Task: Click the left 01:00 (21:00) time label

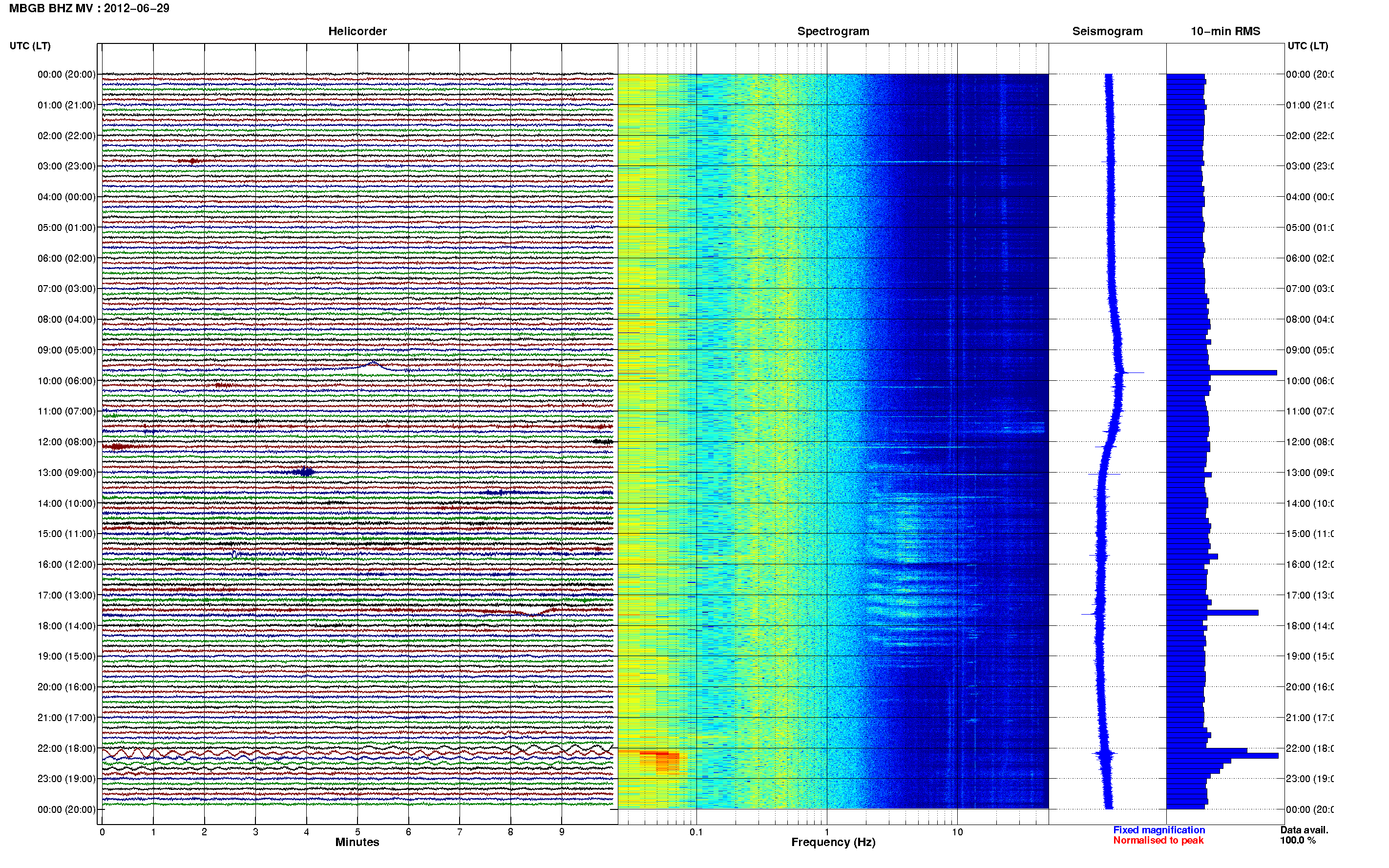Action: tap(66, 105)
